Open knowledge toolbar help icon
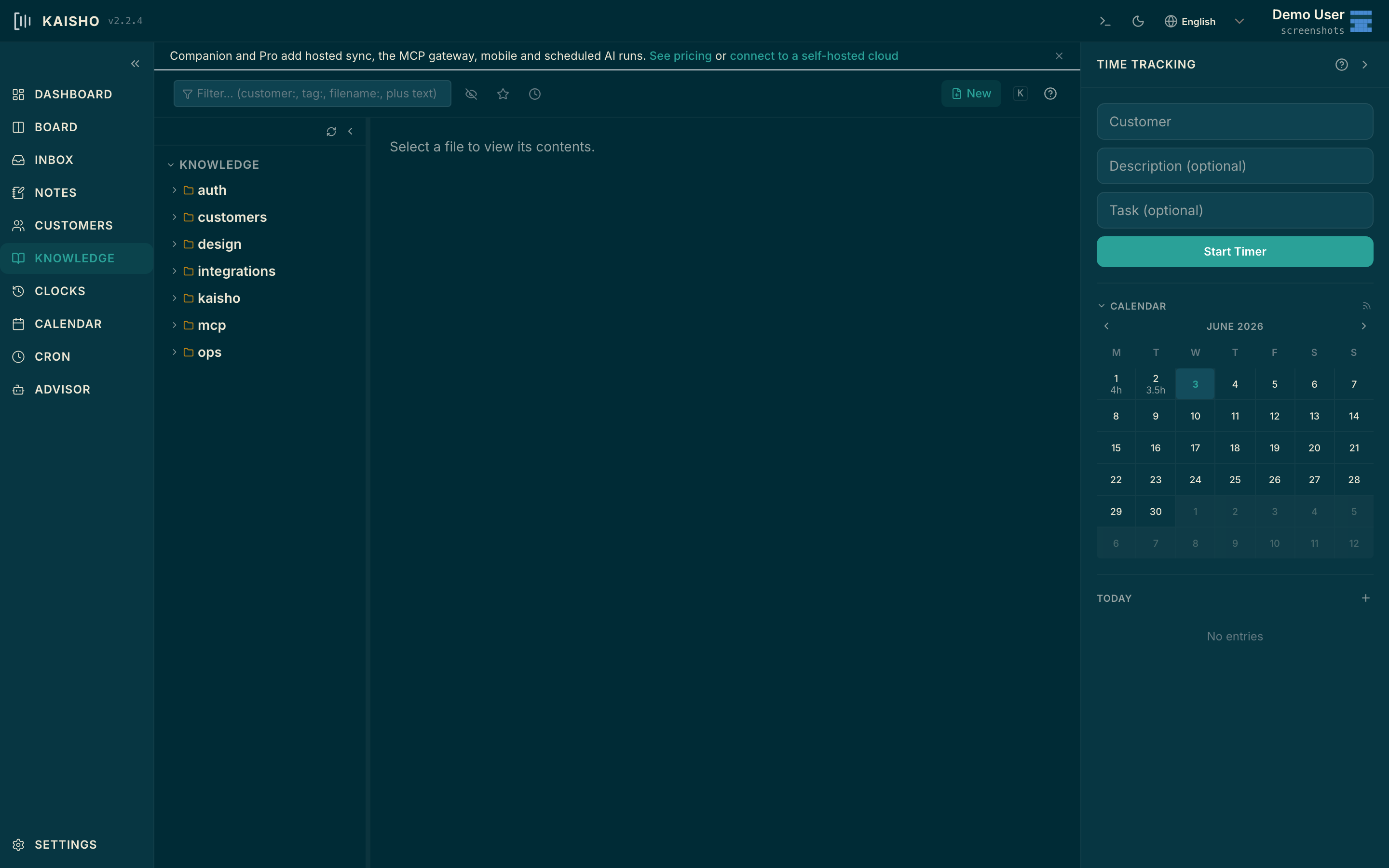Image resolution: width=1389 pixels, height=868 pixels. point(1050,94)
